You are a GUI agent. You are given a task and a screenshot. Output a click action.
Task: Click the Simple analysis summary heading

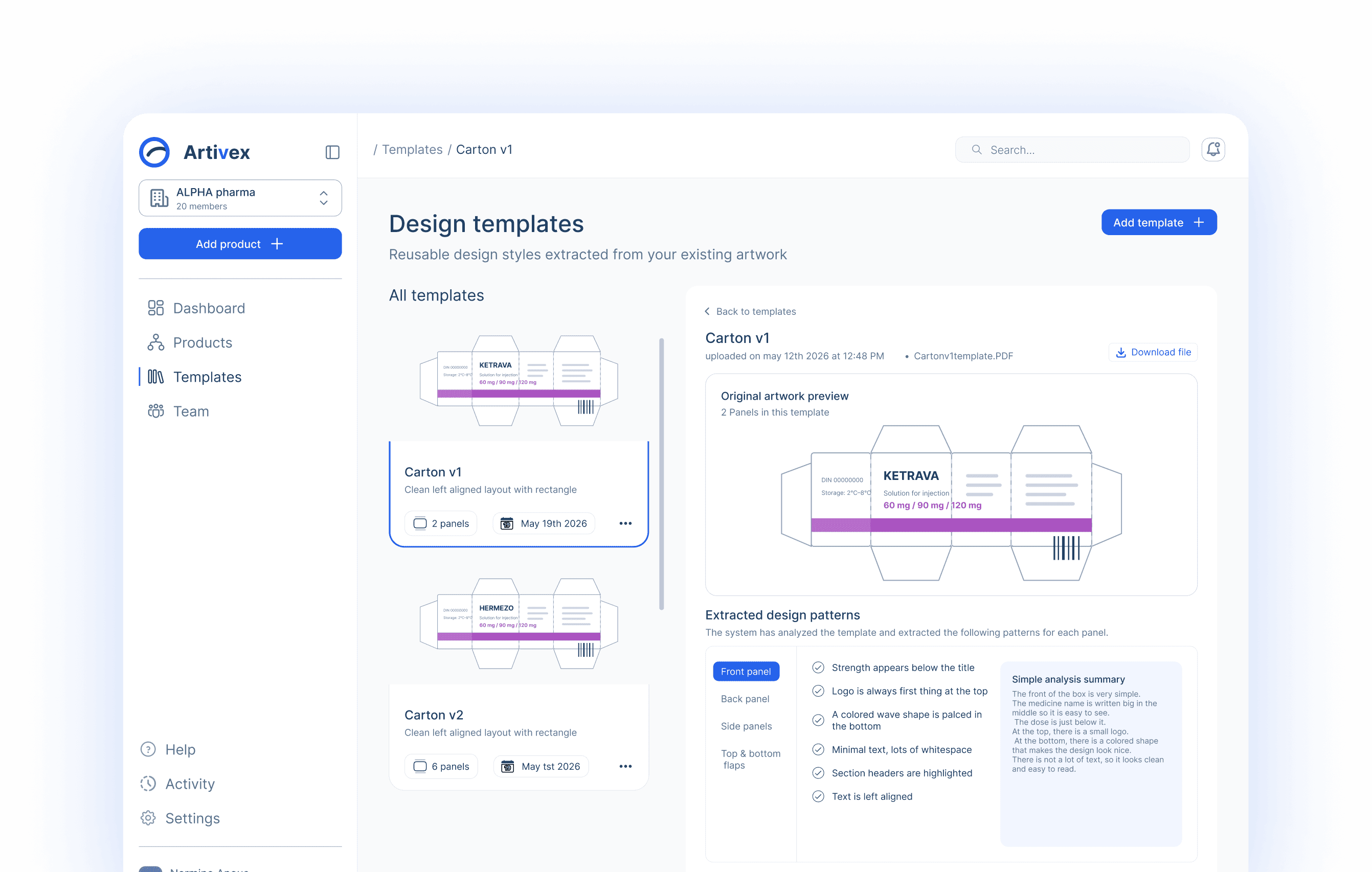pos(1068,679)
